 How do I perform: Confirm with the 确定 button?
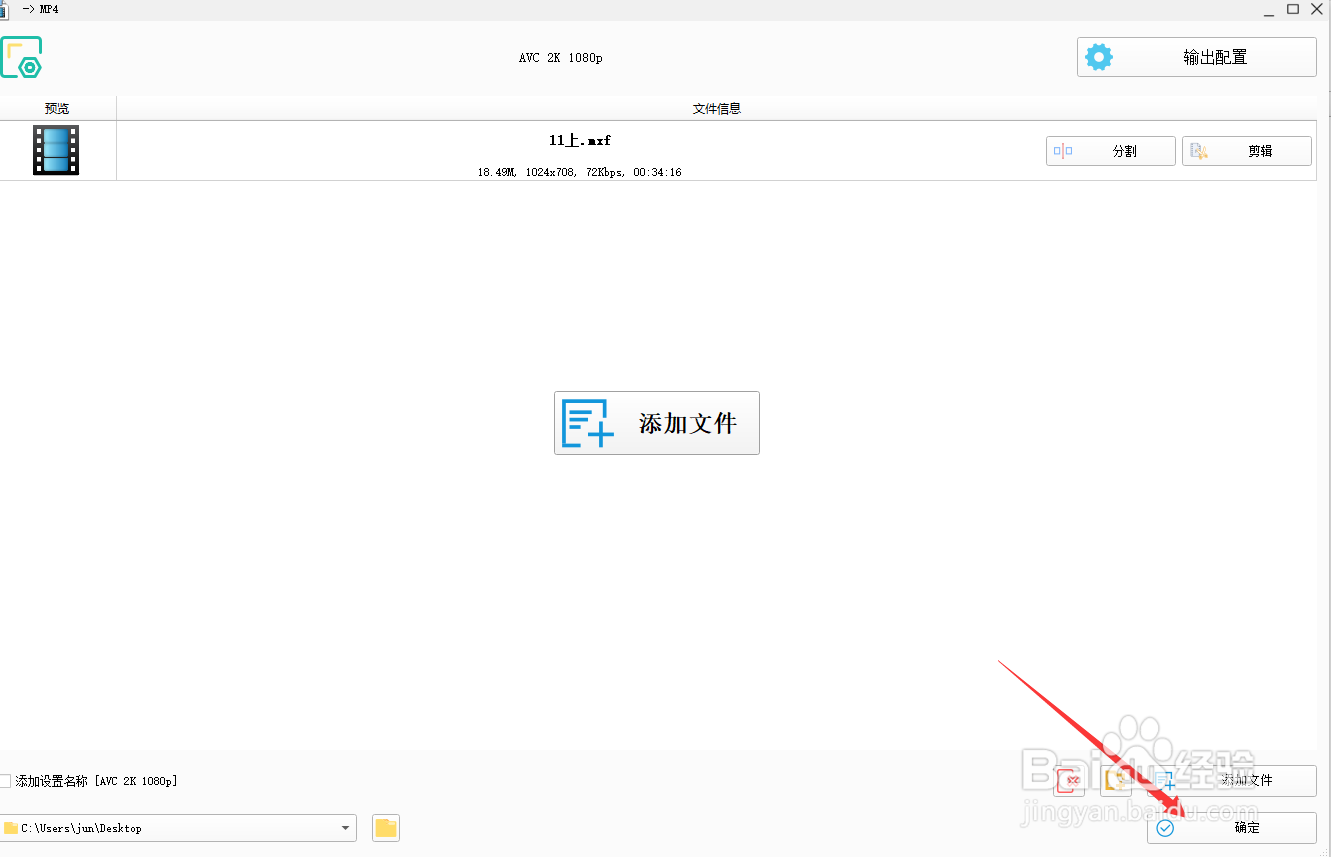(1231, 828)
